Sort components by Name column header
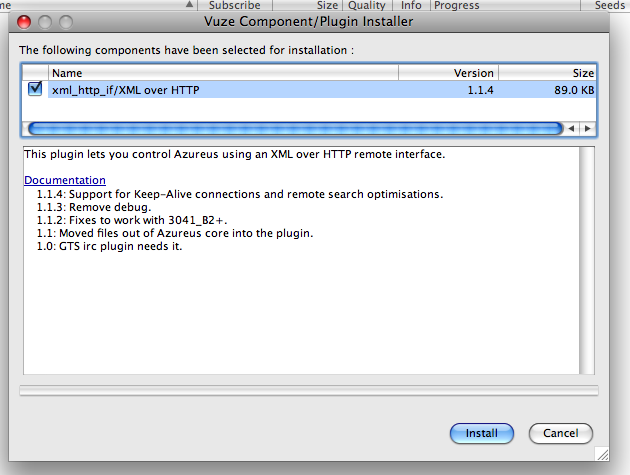The width and height of the screenshot is (630, 475). [x=223, y=73]
